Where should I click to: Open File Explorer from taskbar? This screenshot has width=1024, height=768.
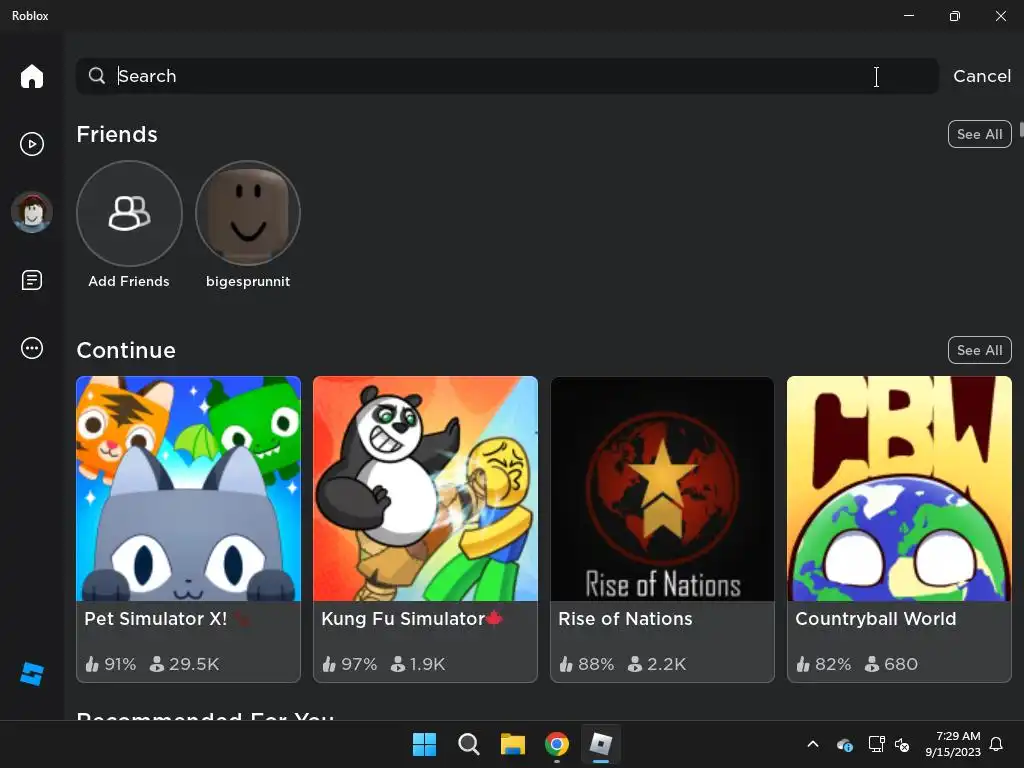tap(513, 744)
